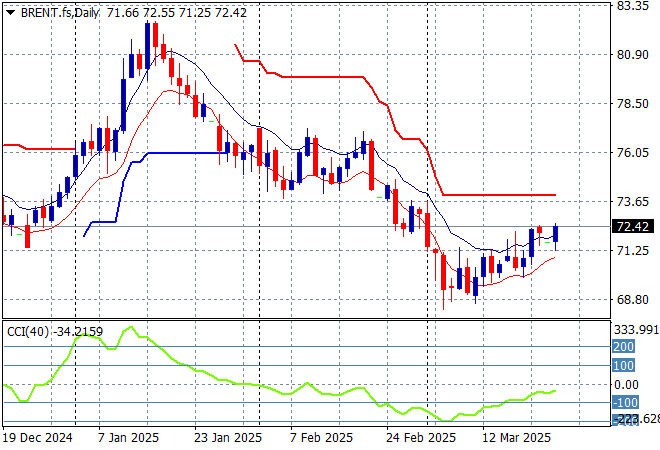Viewport: 660px width, 450px height.
Task: Click the CCI 0.00 level scale label
Action: (x=627, y=384)
